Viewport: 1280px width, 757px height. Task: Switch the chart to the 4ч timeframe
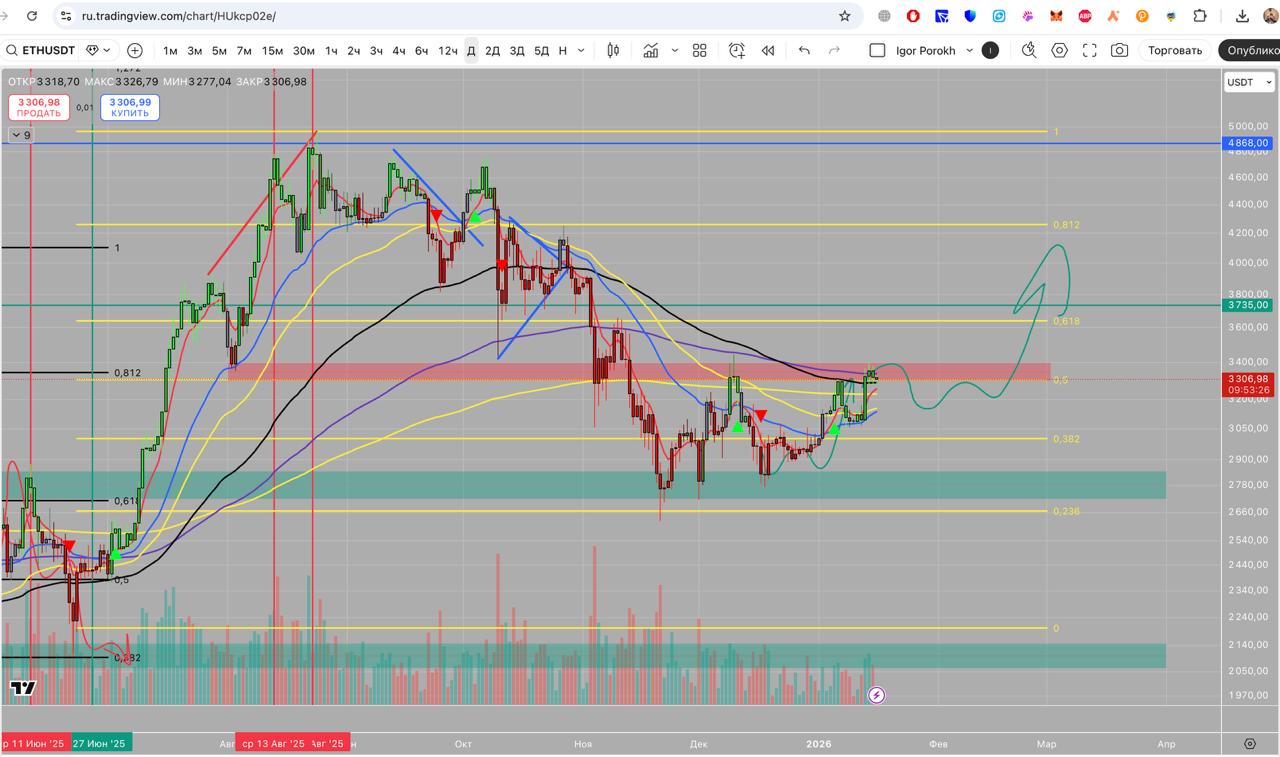pyautogui.click(x=399, y=51)
